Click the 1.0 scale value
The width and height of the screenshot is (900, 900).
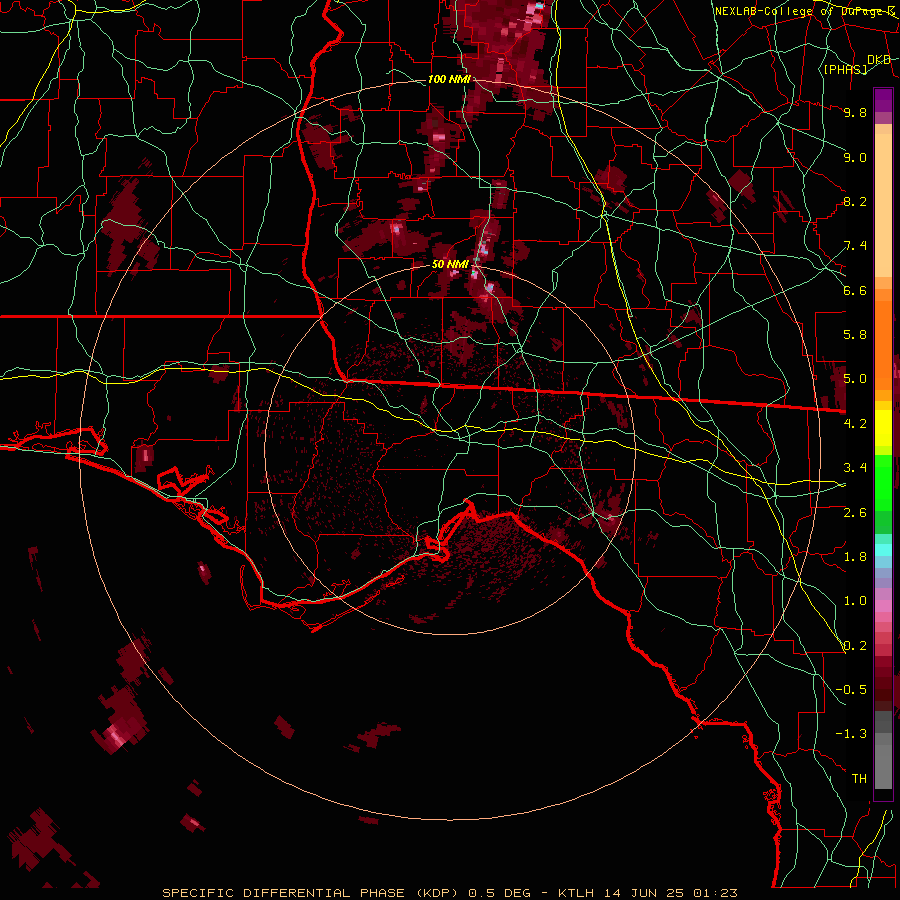pyautogui.click(x=855, y=601)
